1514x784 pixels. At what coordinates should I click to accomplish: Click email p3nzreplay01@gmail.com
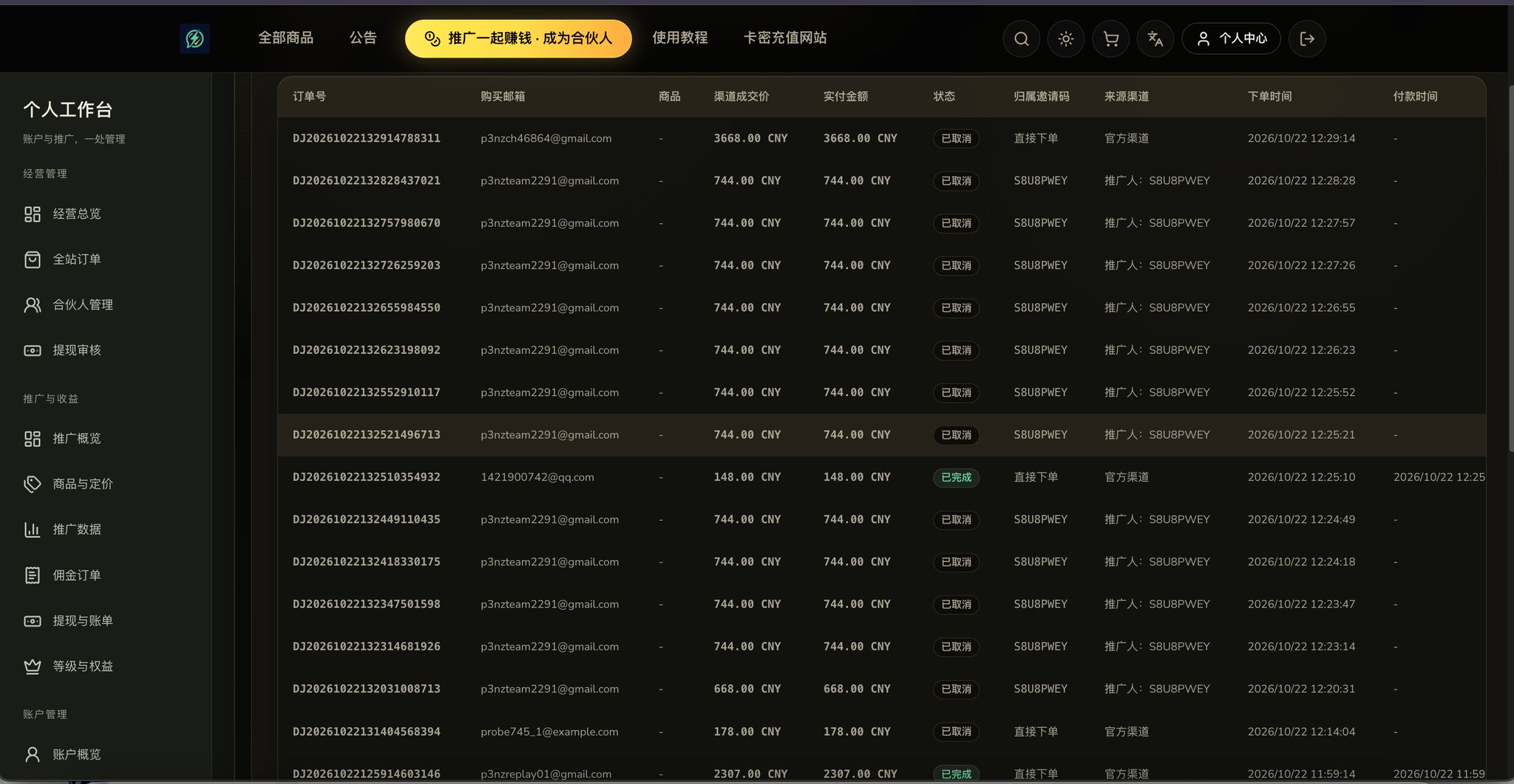coord(546,774)
